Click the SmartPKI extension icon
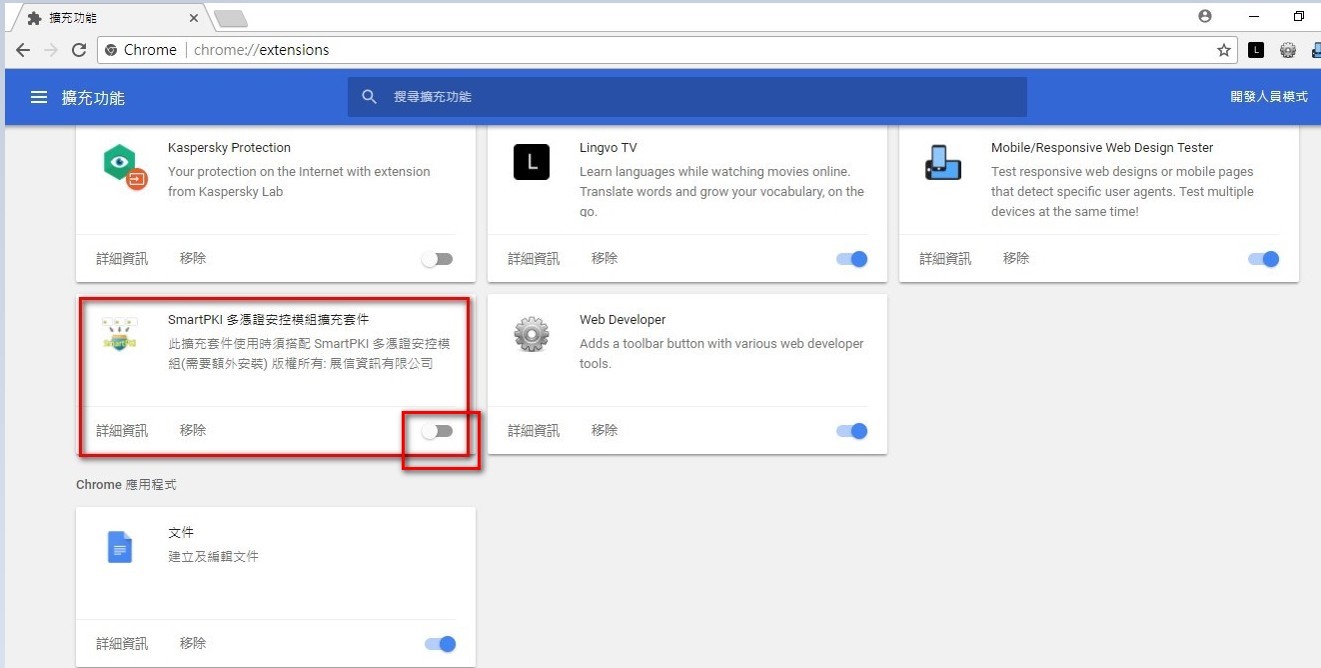The width and height of the screenshot is (1321, 668). (120, 334)
